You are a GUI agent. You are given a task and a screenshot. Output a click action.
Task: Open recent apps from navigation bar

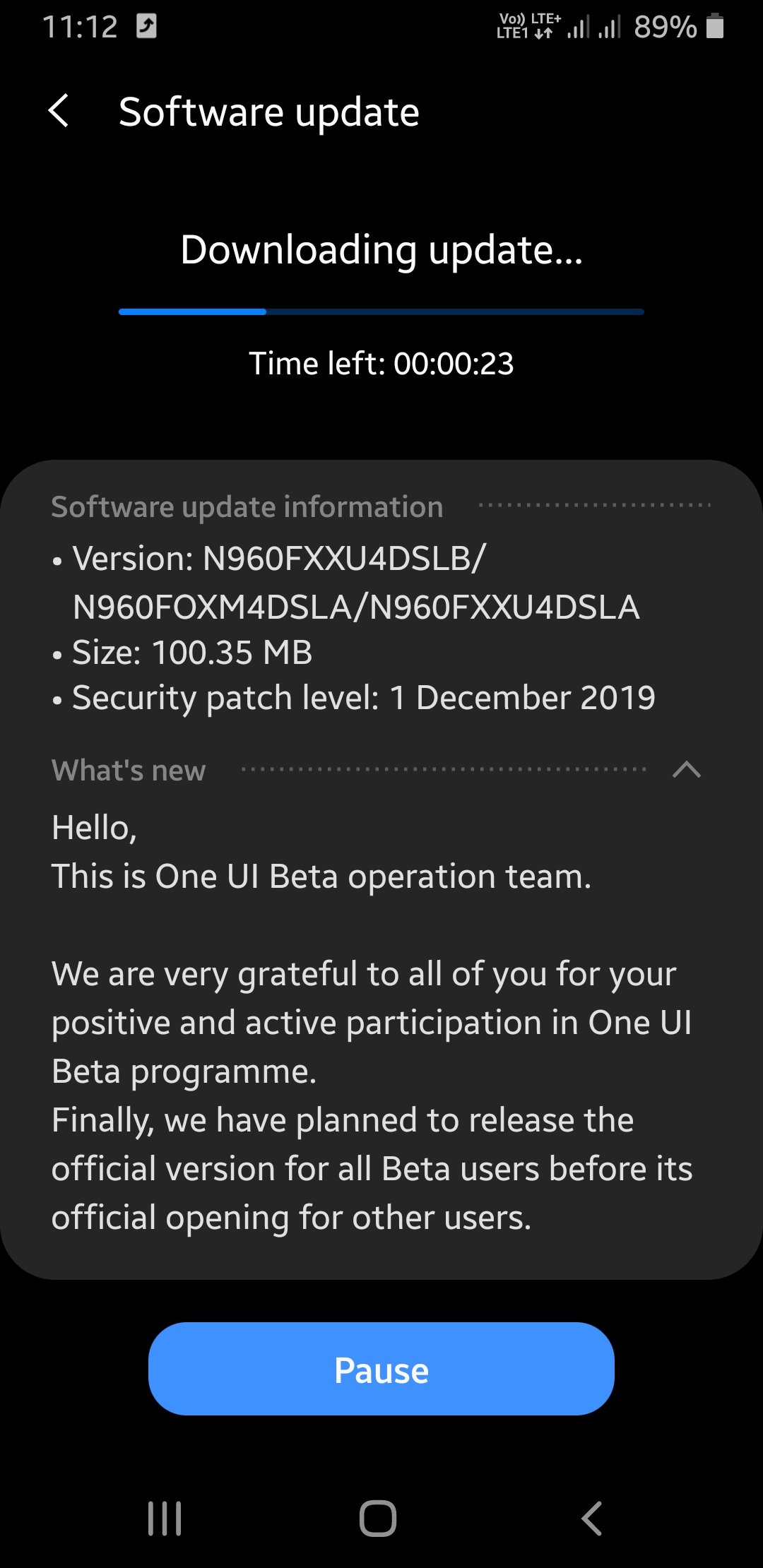tap(165, 1518)
